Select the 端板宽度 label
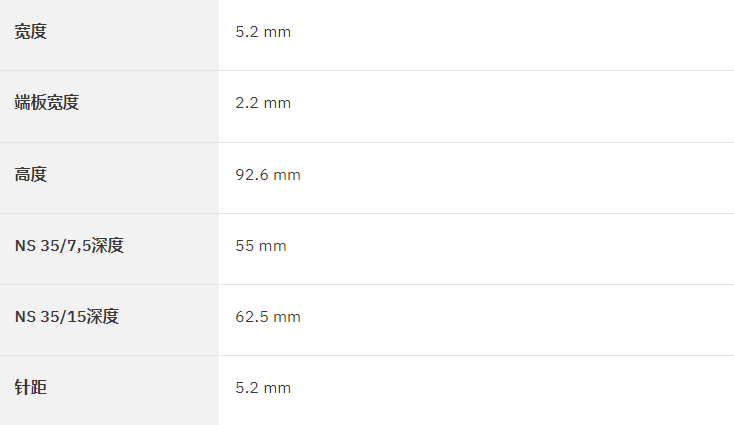 click(x=47, y=103)
